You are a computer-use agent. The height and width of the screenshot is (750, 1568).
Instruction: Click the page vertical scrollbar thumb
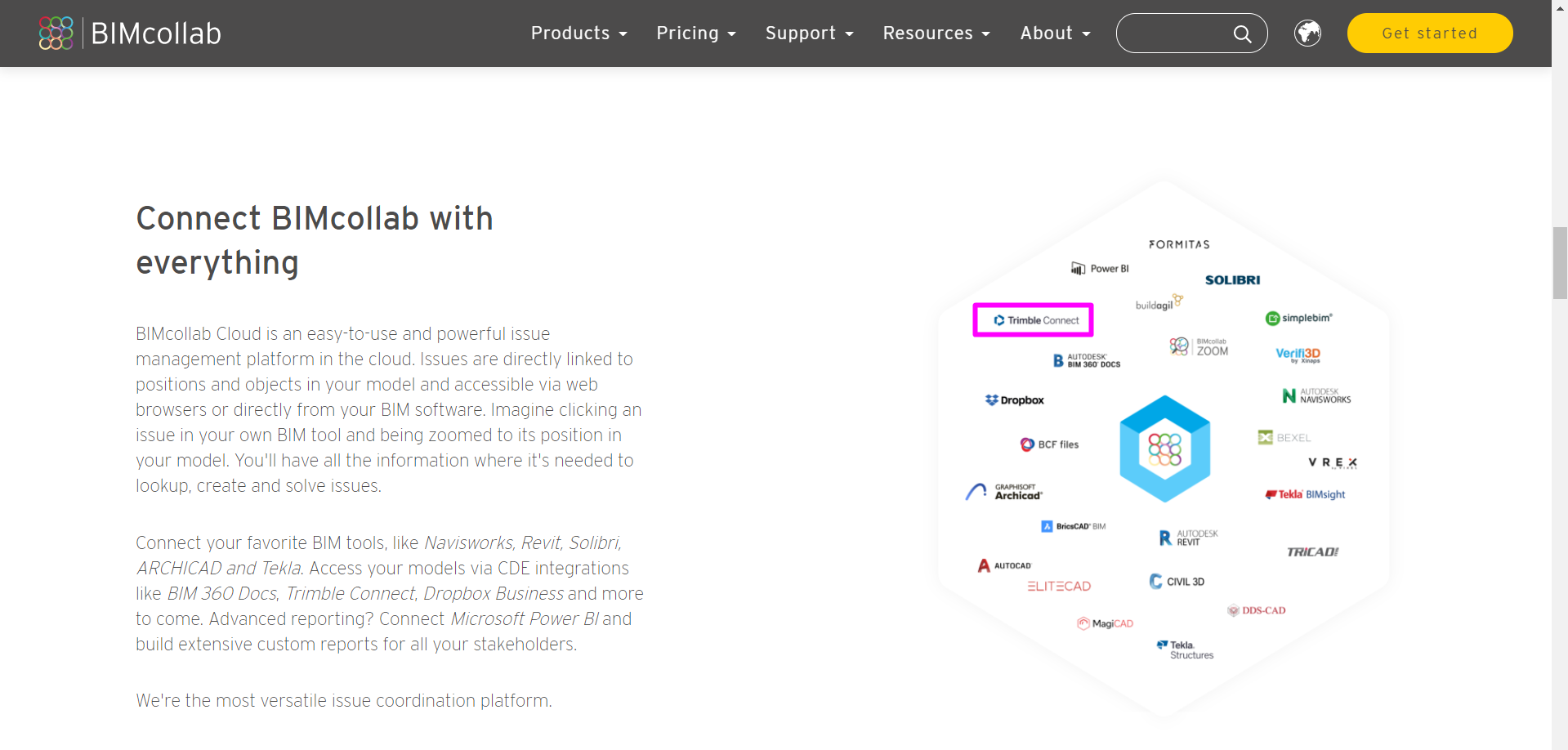pos(1560,263)
